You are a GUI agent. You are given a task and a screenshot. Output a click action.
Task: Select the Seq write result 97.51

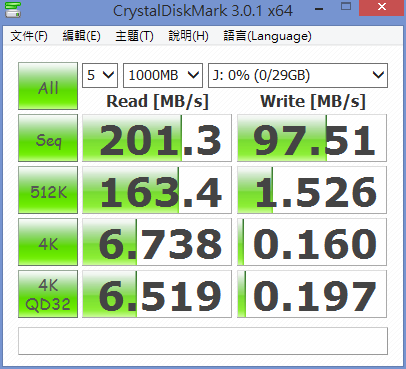[x=312, y=138]
